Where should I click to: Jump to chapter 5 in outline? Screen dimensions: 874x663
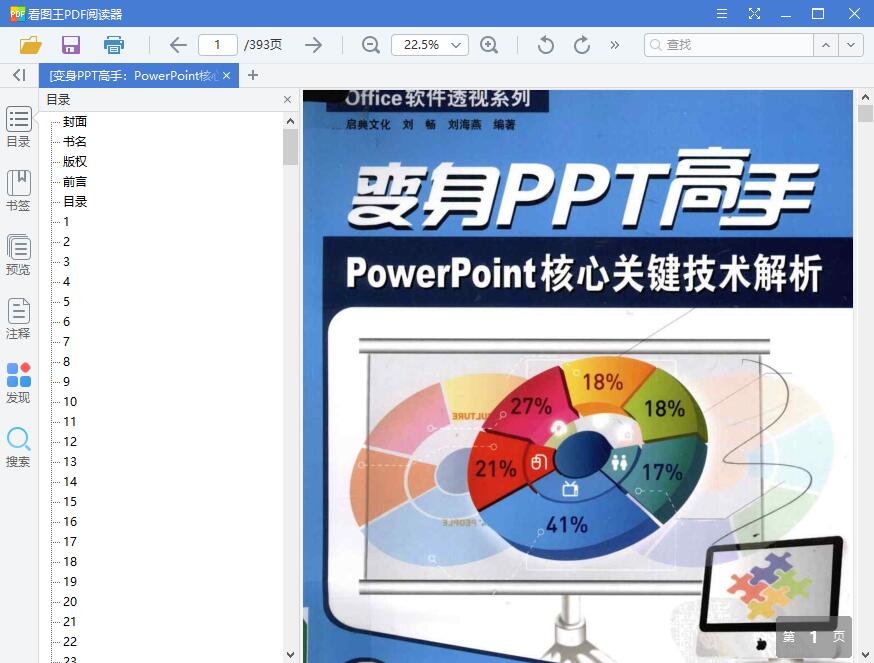click(66, 302)
